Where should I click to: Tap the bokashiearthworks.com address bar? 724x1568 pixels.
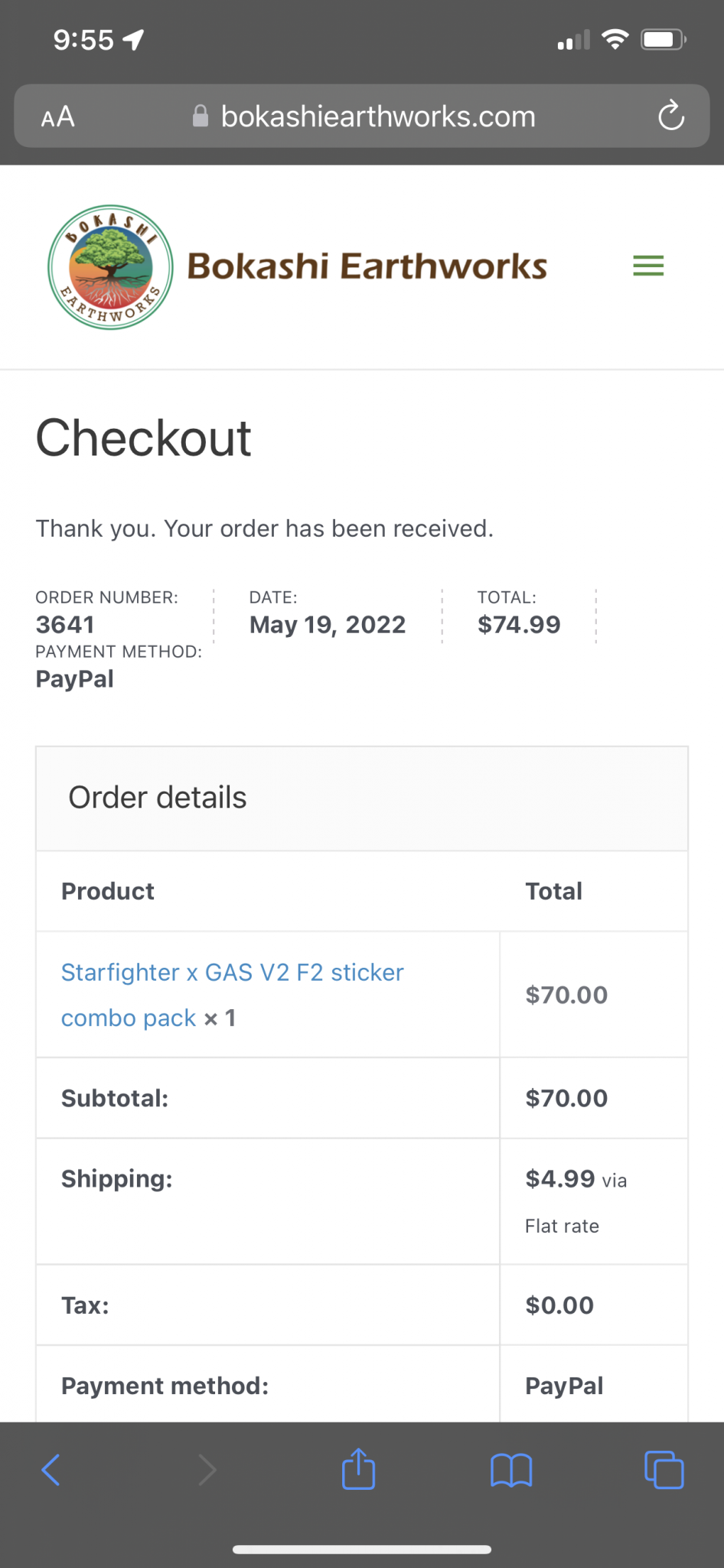tap(378, 116)
